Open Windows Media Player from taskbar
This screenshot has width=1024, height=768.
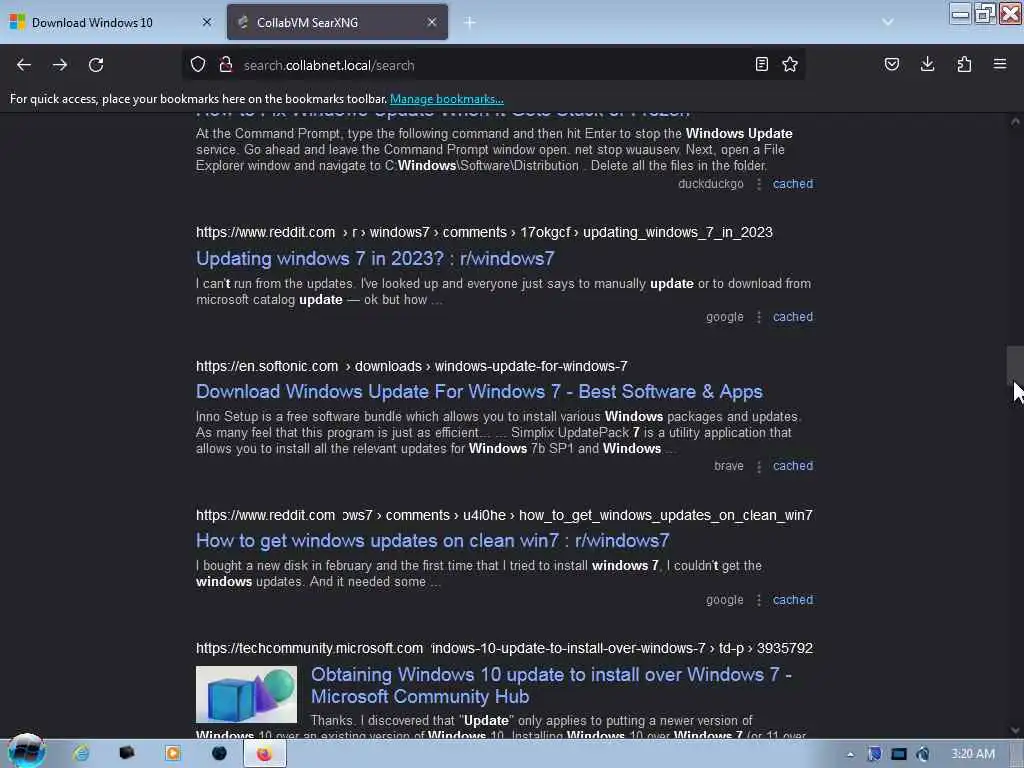click(173, 753)
